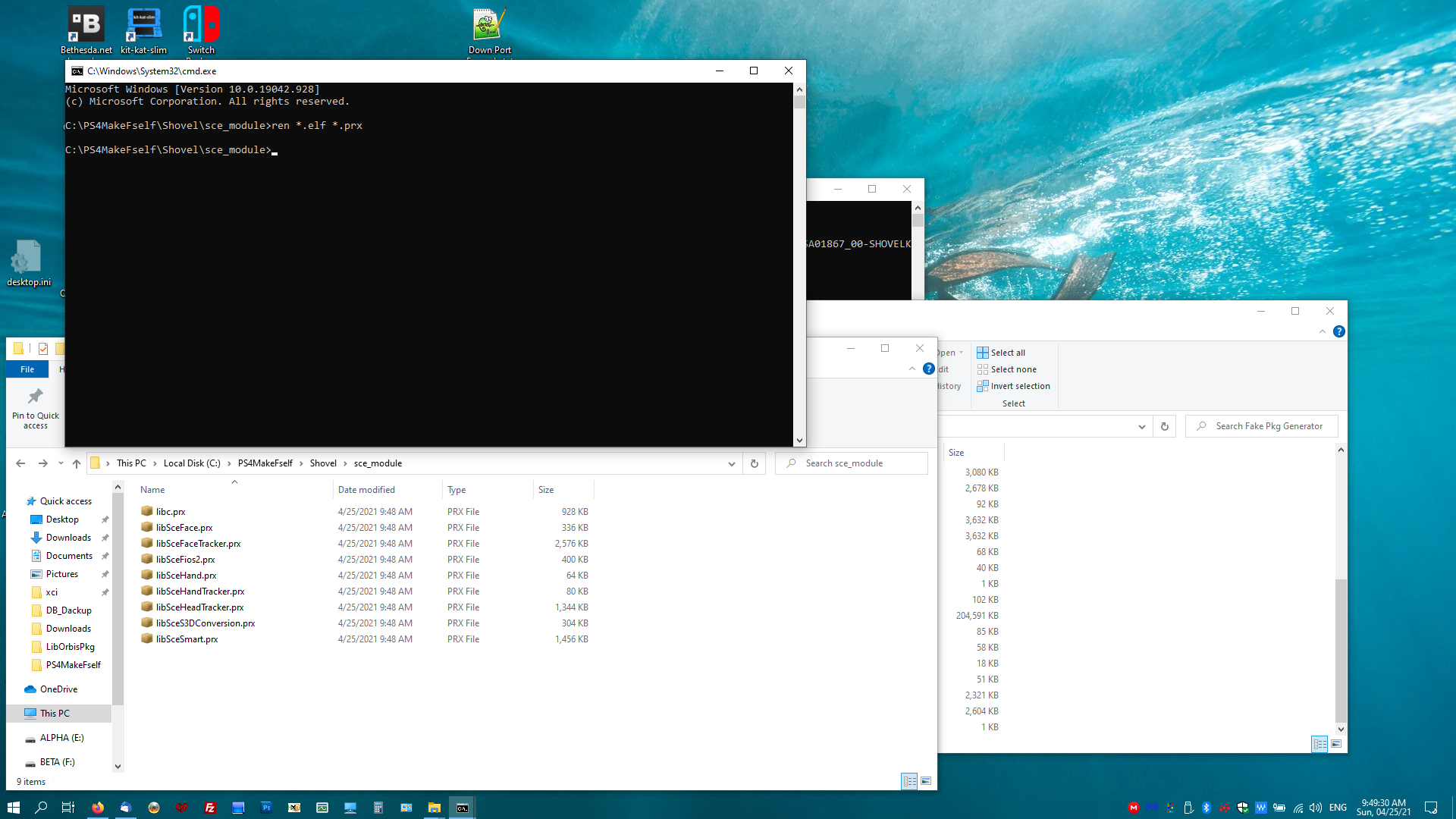Switch sce_module window to details view
The image size is (1456, 819).
coord(909,781)
